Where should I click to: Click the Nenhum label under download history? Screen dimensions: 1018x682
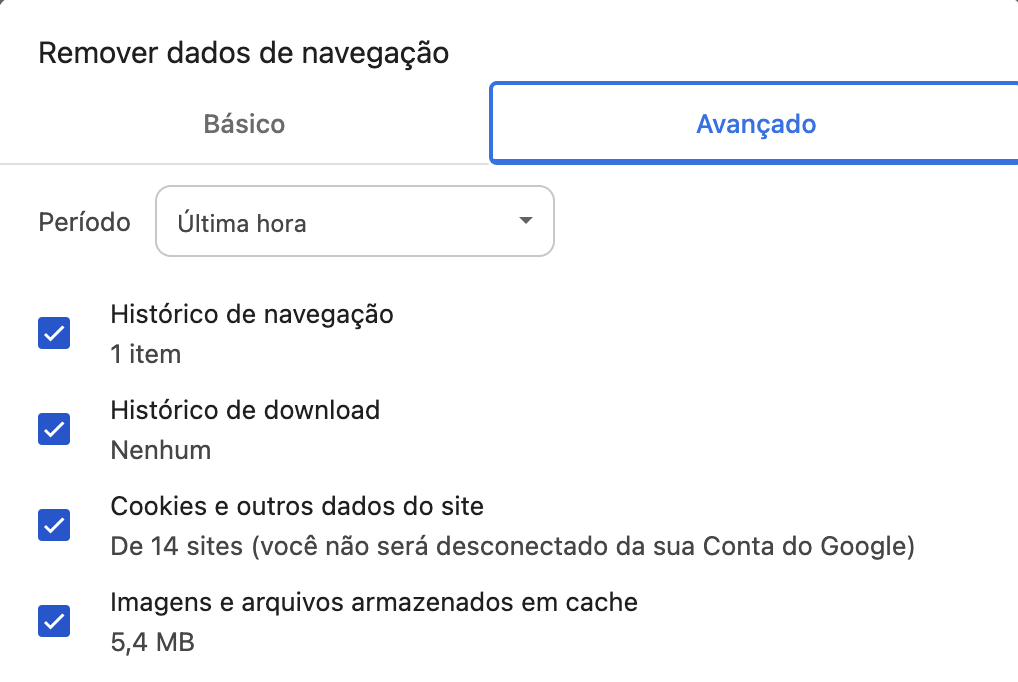[160, 450]
